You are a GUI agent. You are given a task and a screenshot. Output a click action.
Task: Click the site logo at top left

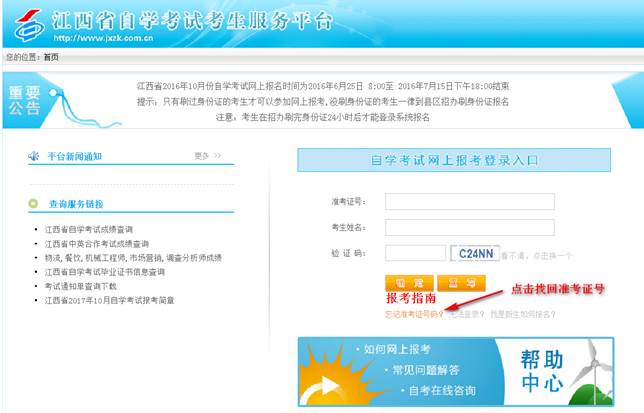click(x=30, y=24)
